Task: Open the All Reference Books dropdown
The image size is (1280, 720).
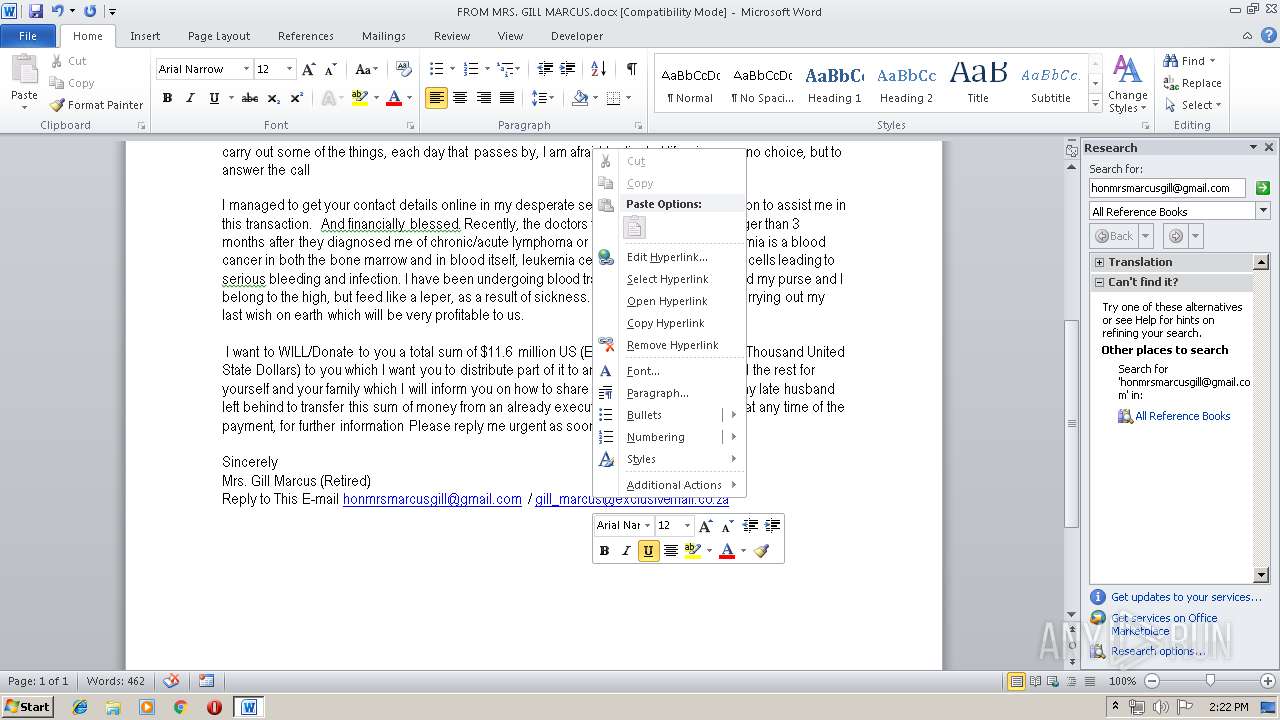Action: click(x=1263, y=211)
